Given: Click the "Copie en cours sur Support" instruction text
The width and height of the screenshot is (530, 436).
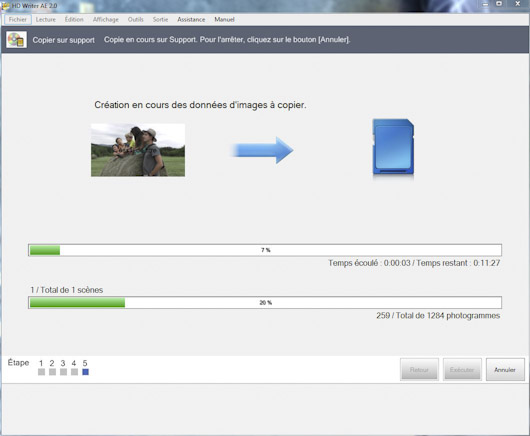Looking at the screenshot, I should click(227, 40).
